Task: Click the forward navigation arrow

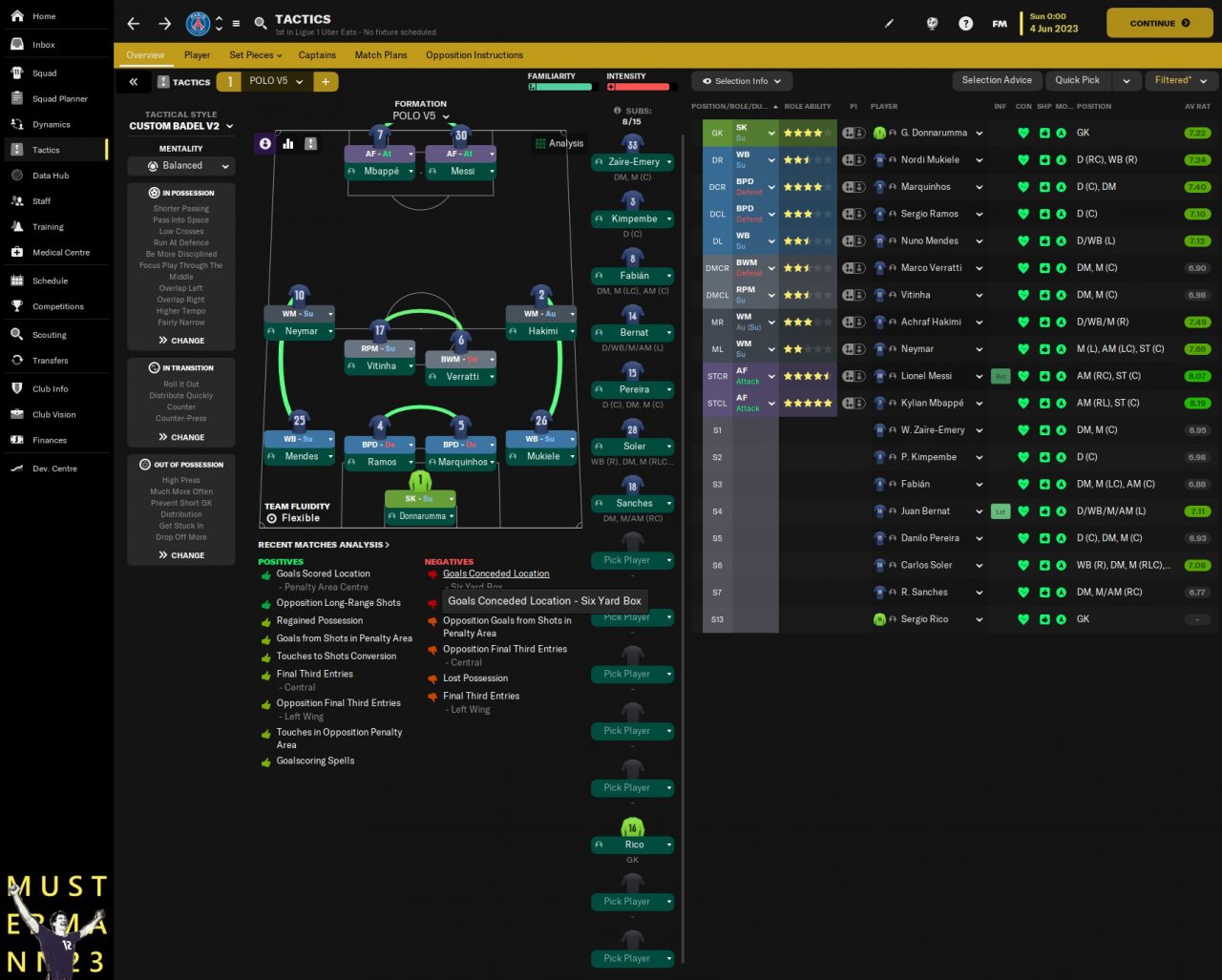Action: point(164,24)
